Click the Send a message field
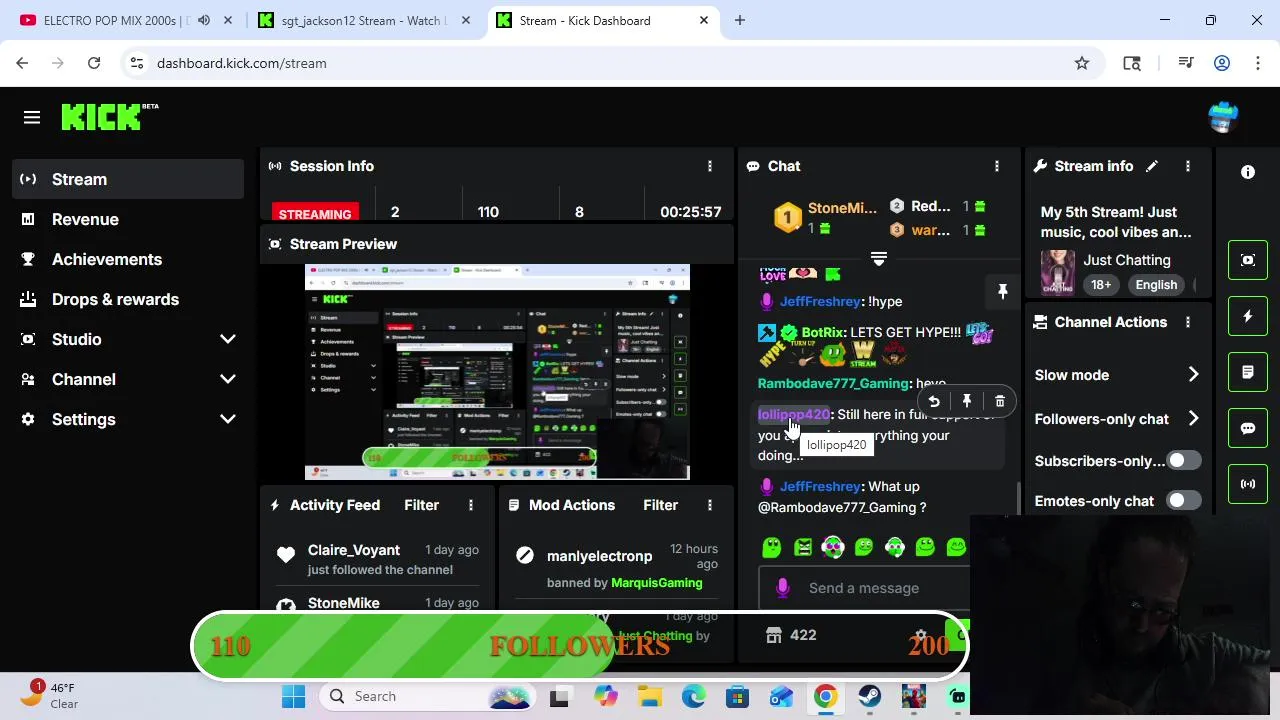The height and width of the screenshot is (720, 1280). point(864,588)
